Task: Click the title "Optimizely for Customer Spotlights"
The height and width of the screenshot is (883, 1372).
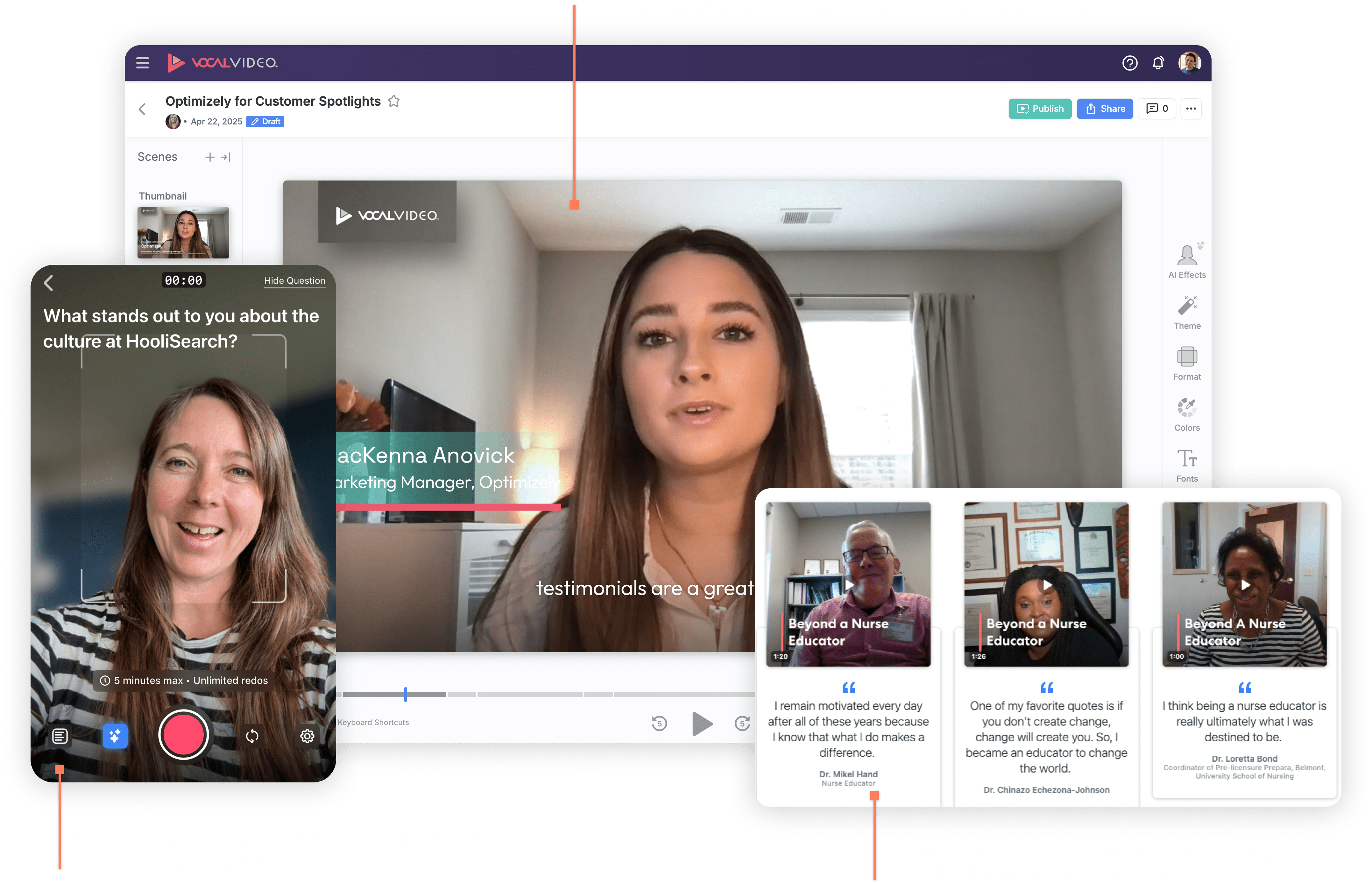Action: [273, 102]
